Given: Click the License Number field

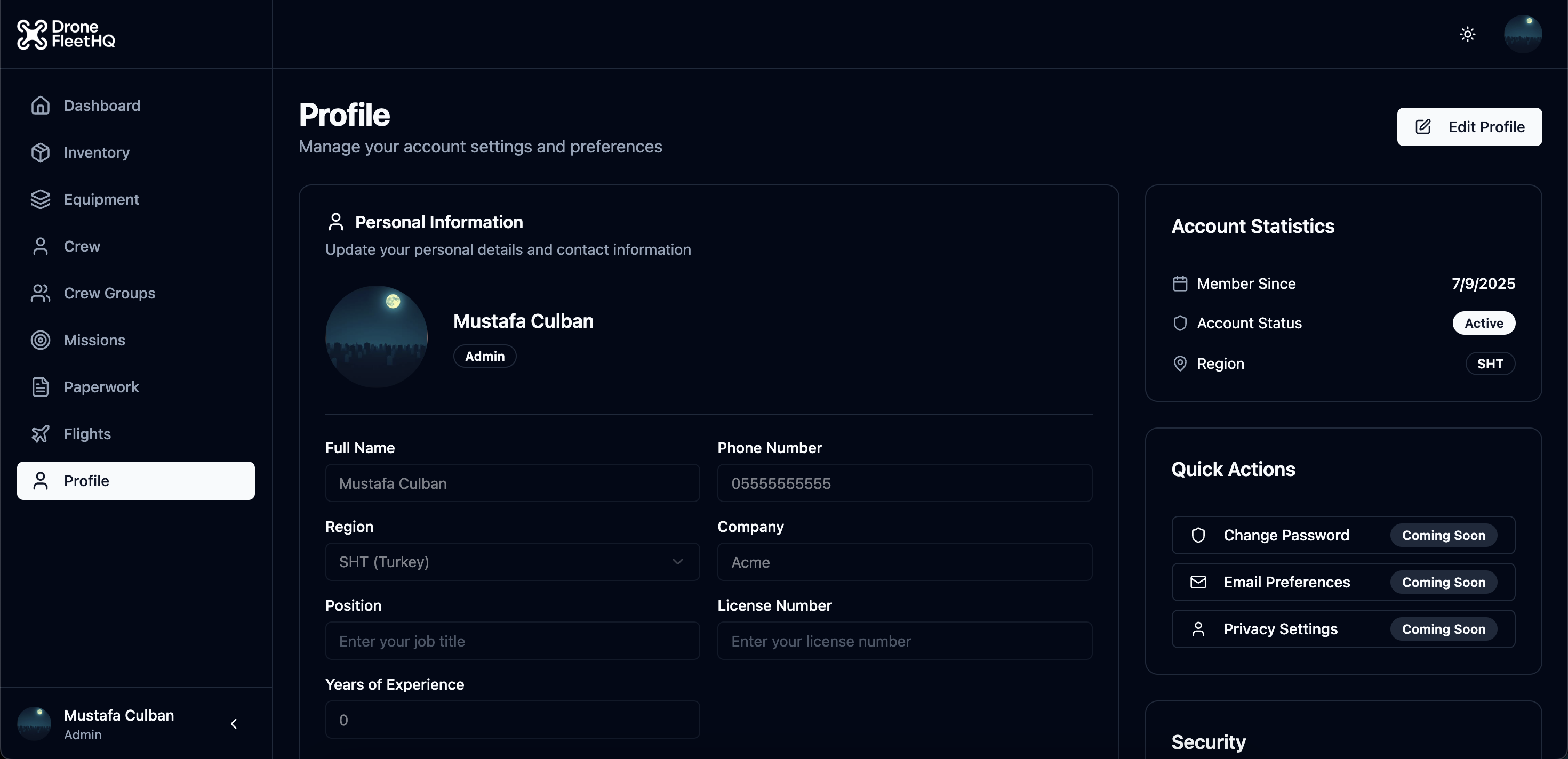Looking at the screenshot, I should click(905, 641).
